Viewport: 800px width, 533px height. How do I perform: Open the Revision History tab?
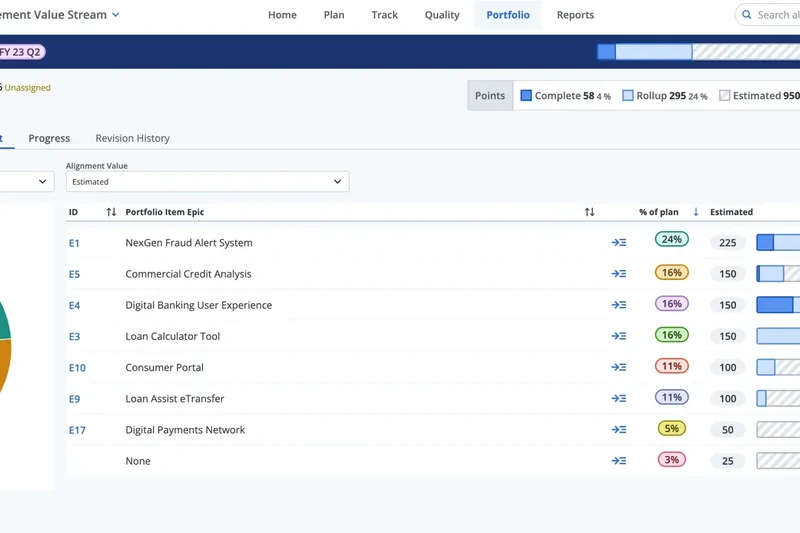tap(132, 138)
